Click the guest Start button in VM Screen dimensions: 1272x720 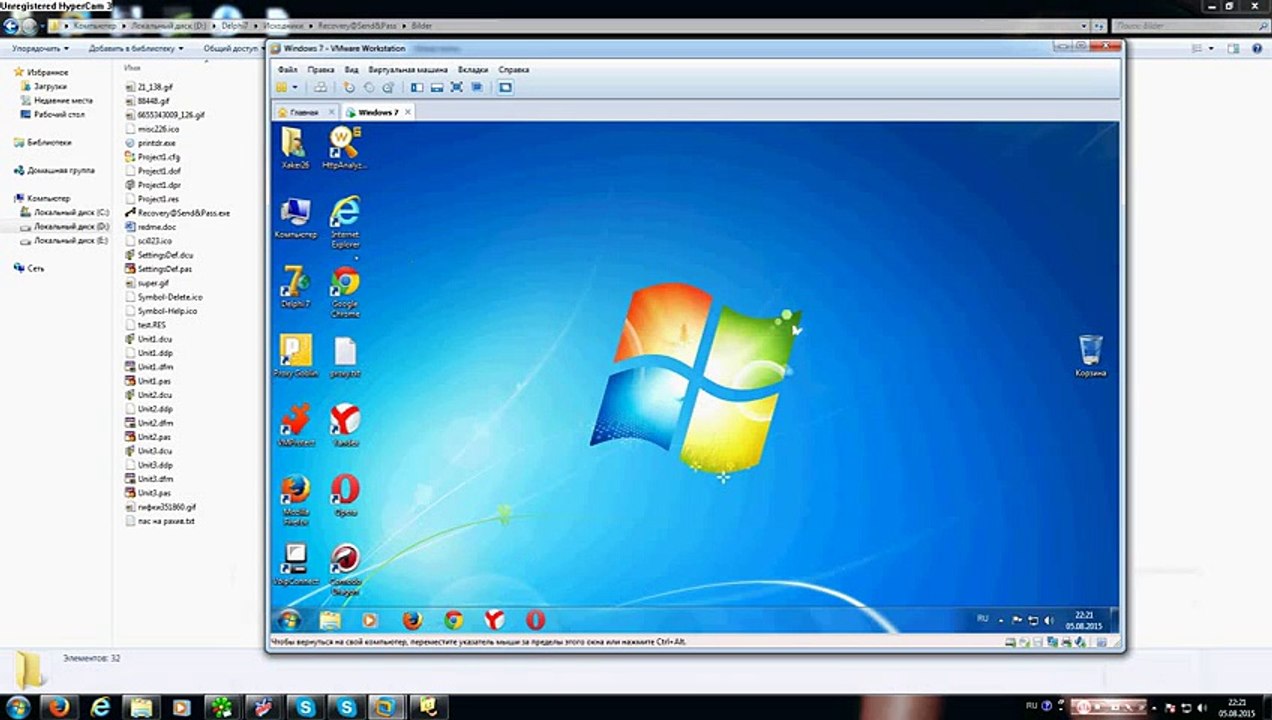[289, 620]
